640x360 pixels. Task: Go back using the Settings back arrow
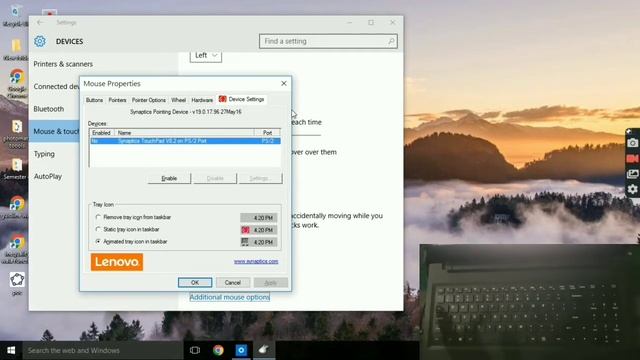tap(40, 22)
